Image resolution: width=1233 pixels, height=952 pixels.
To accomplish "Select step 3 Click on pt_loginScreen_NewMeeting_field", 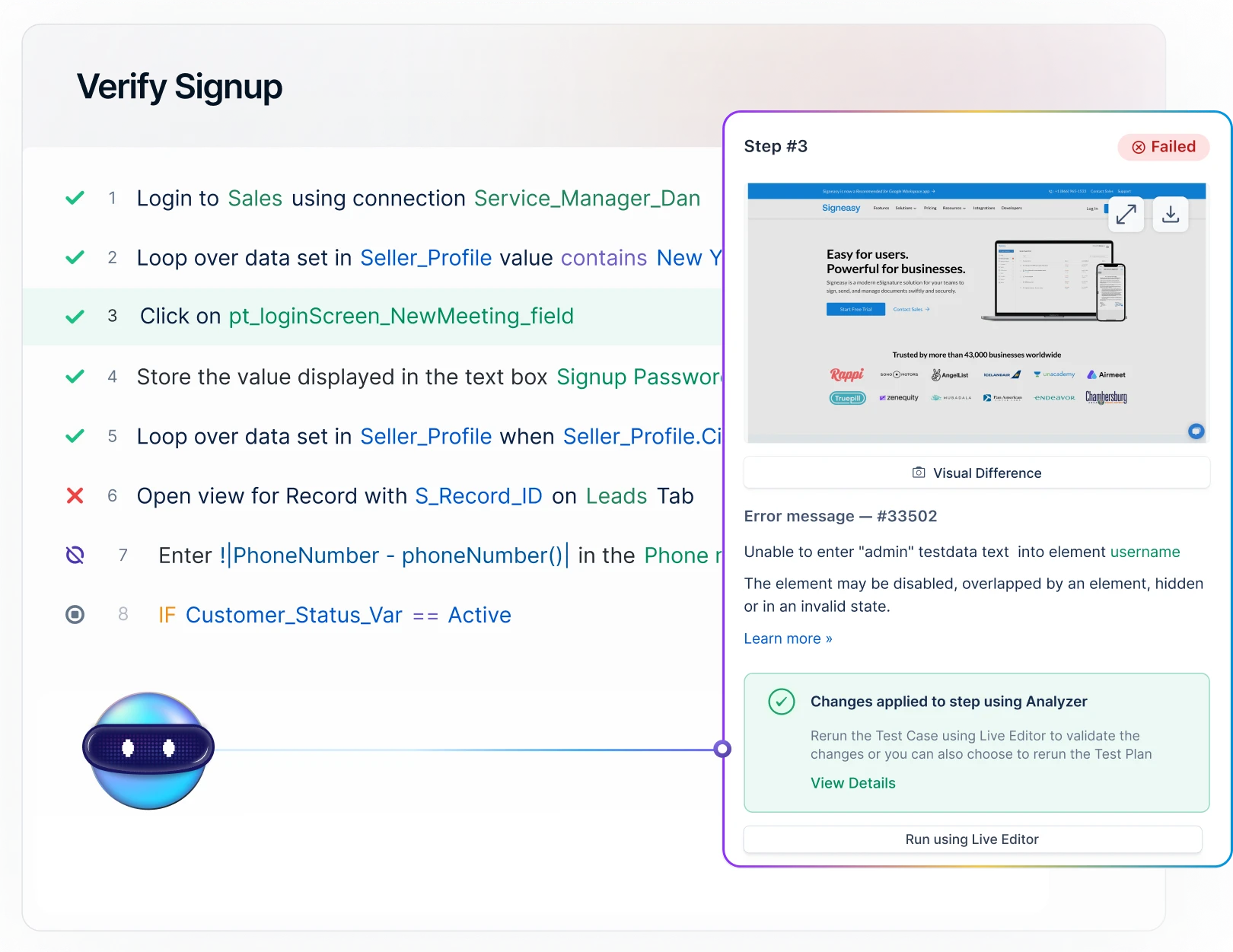I will click(x=356, y=317).
